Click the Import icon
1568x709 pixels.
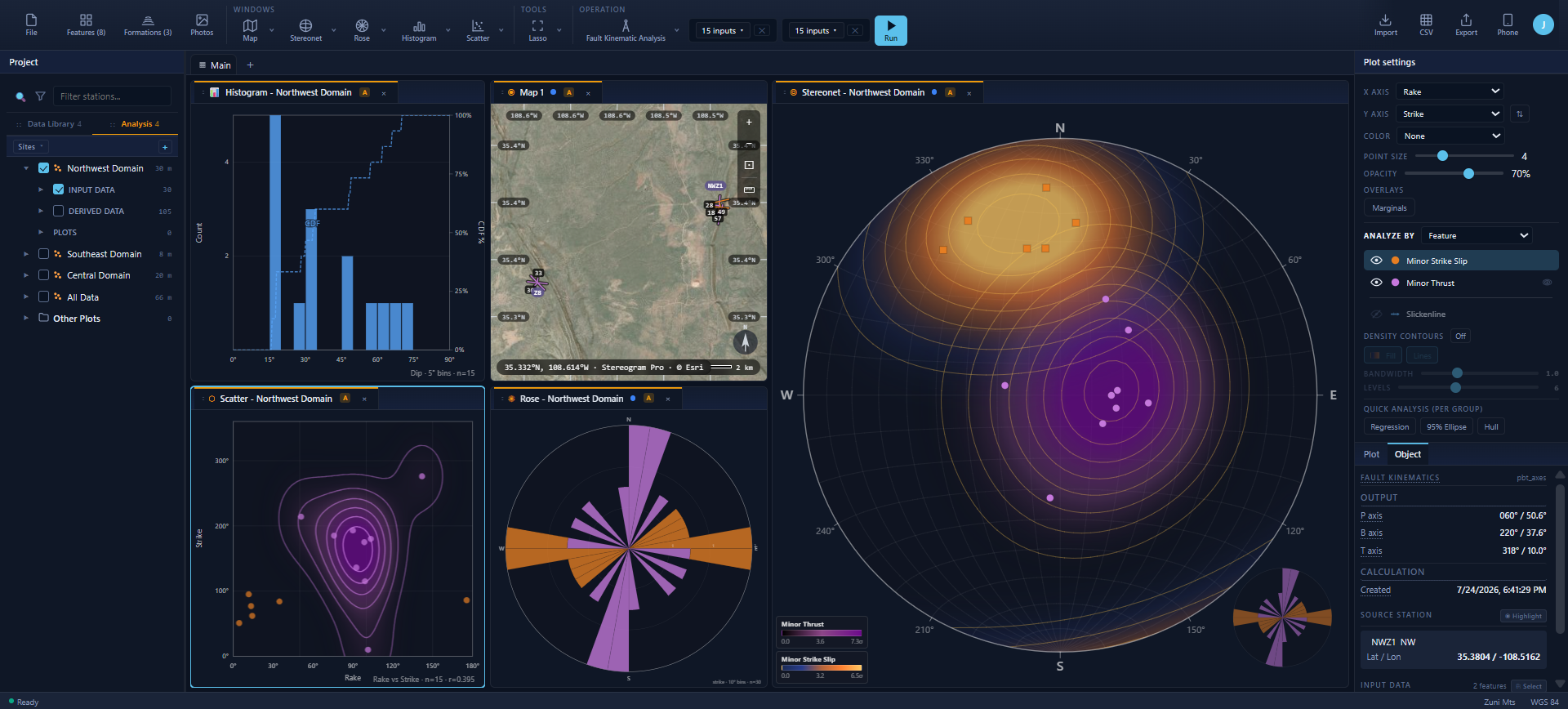tap(1385, 25)
